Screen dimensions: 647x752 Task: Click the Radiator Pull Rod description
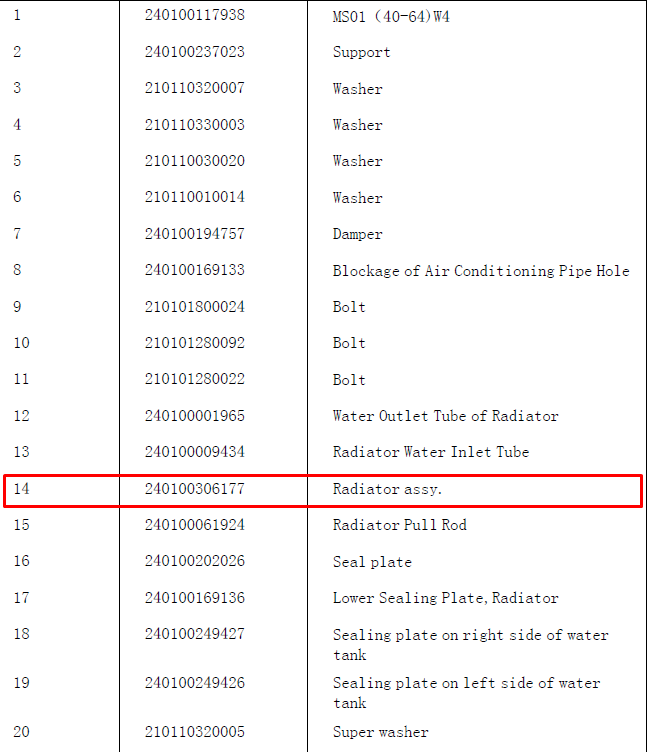coord(400,525)
